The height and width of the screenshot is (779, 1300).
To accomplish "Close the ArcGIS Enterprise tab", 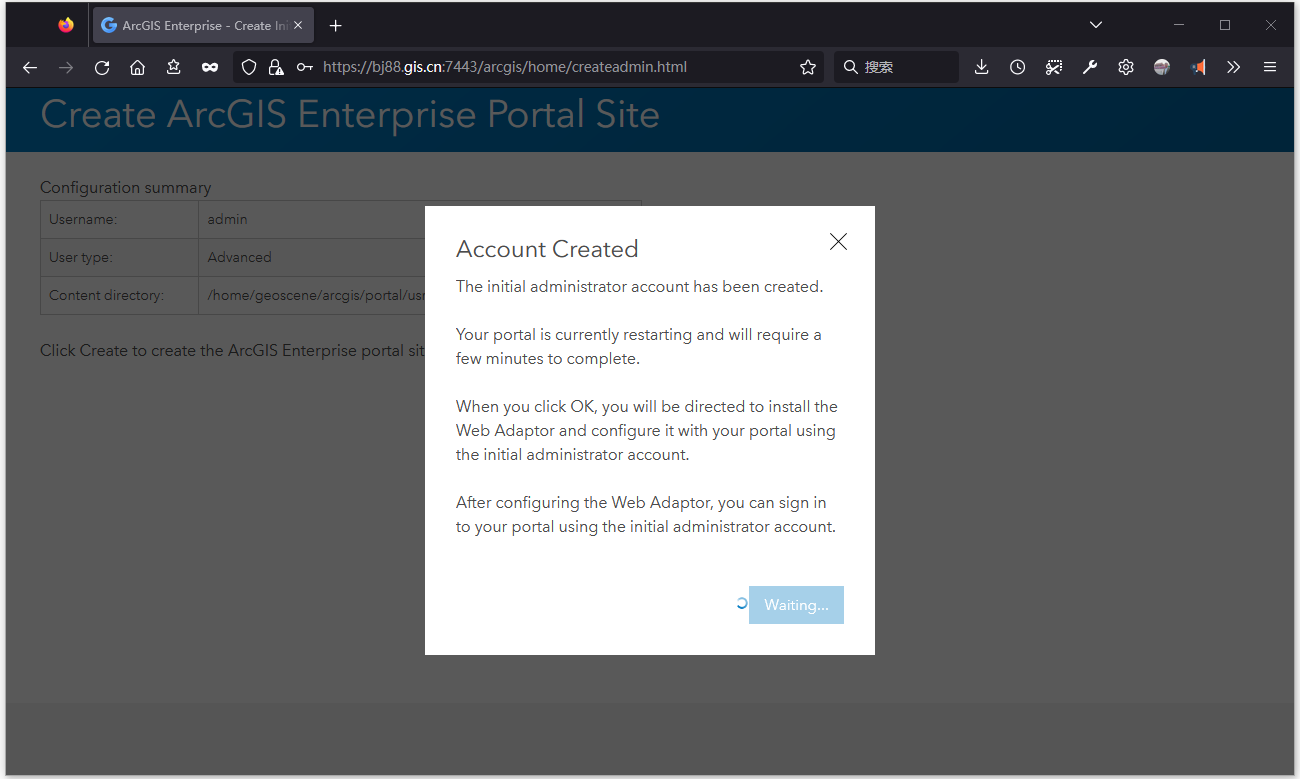I will [x=298, y=25].
